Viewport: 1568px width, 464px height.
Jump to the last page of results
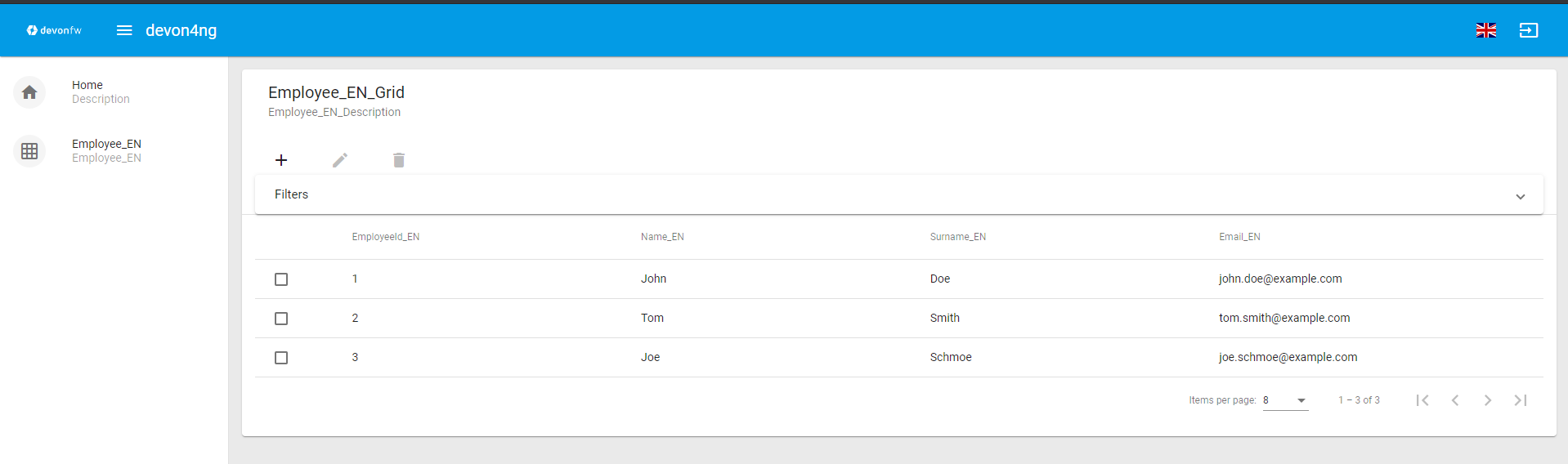(1520, 400)
